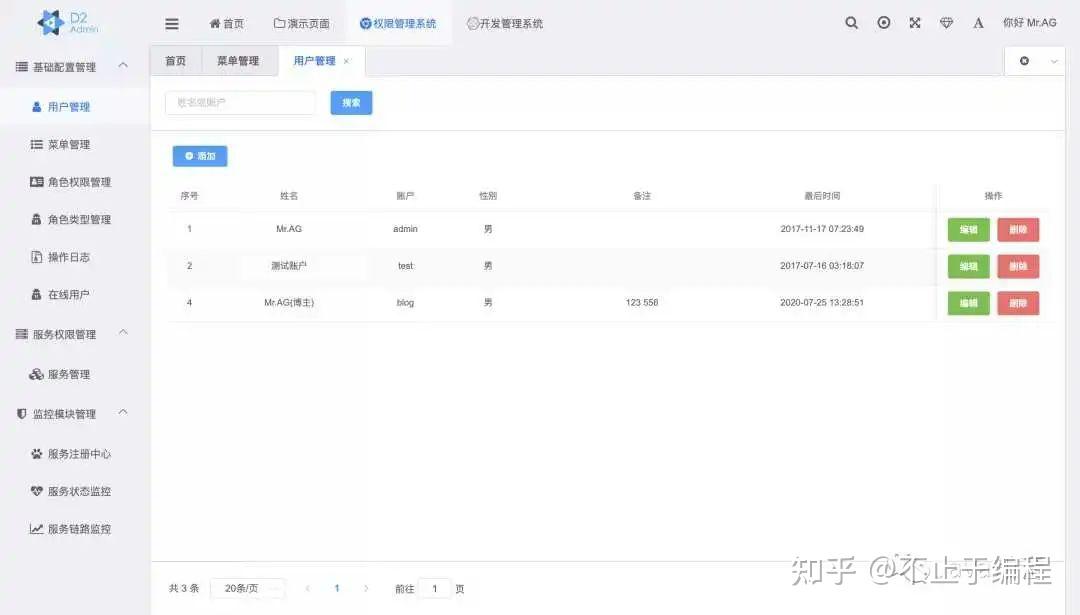This screenshot has width=1080, height=615.
Task: Click the 性别 column header
Action: [488, 196]
